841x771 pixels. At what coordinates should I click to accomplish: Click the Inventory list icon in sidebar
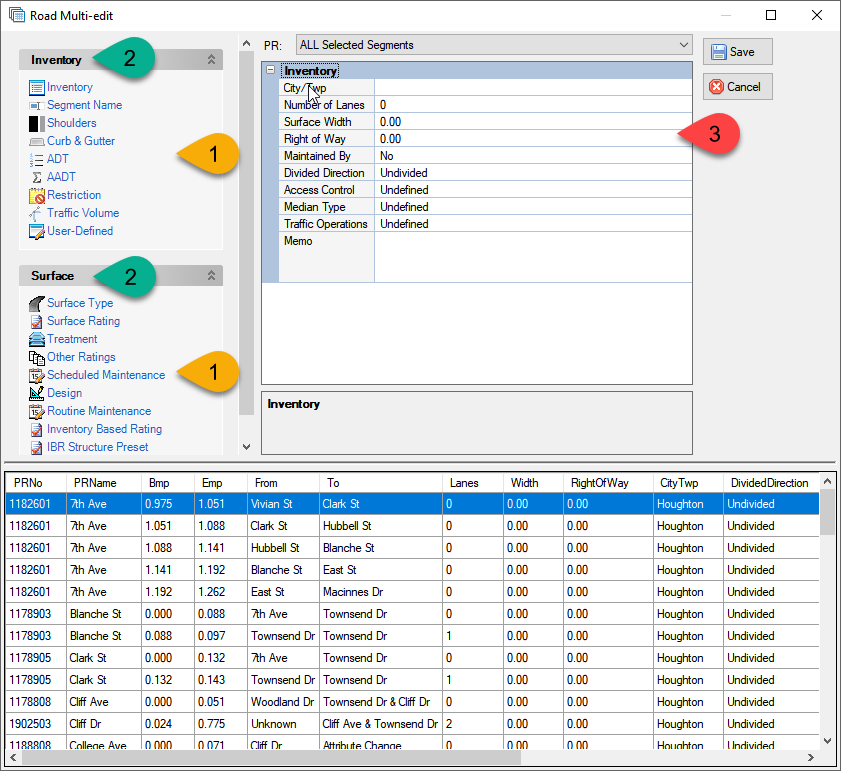pyautogui.click(x=36, y=87)
